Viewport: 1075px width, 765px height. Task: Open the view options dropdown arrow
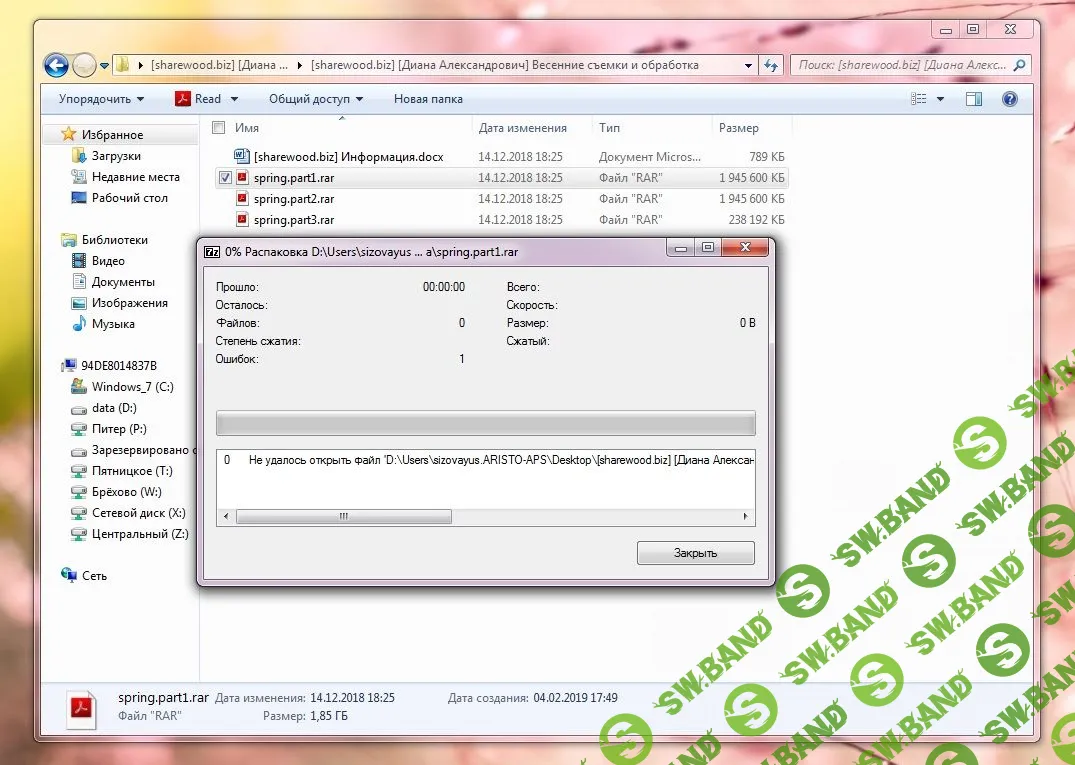click(941, 99)
